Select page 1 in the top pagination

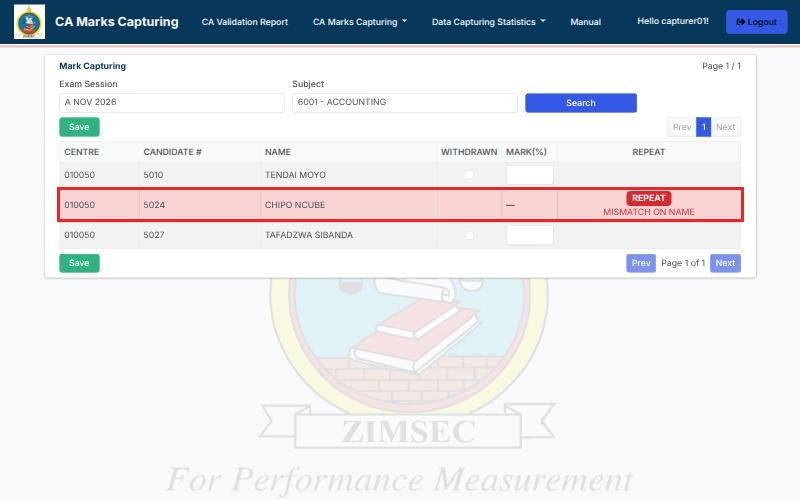[x=704, y=127]
